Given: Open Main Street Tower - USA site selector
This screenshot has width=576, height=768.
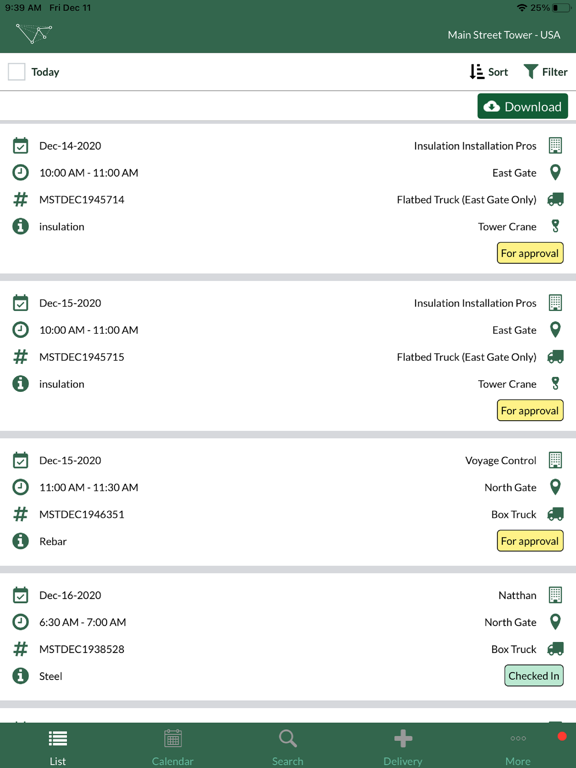Looking at the screenshot, I should click(504, 35).
